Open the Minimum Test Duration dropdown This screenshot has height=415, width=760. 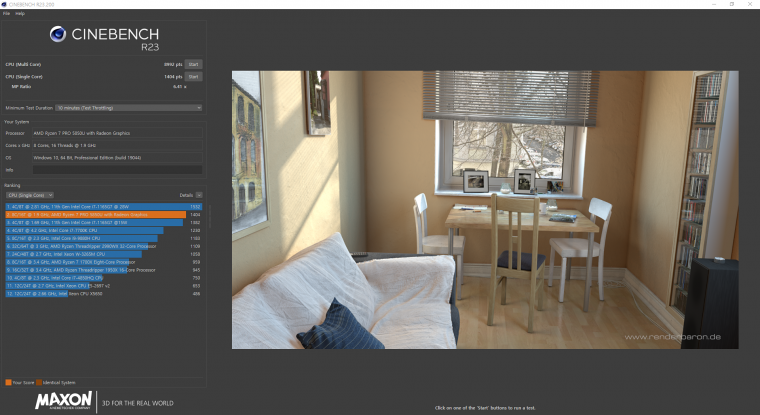(x=128, y=108)
